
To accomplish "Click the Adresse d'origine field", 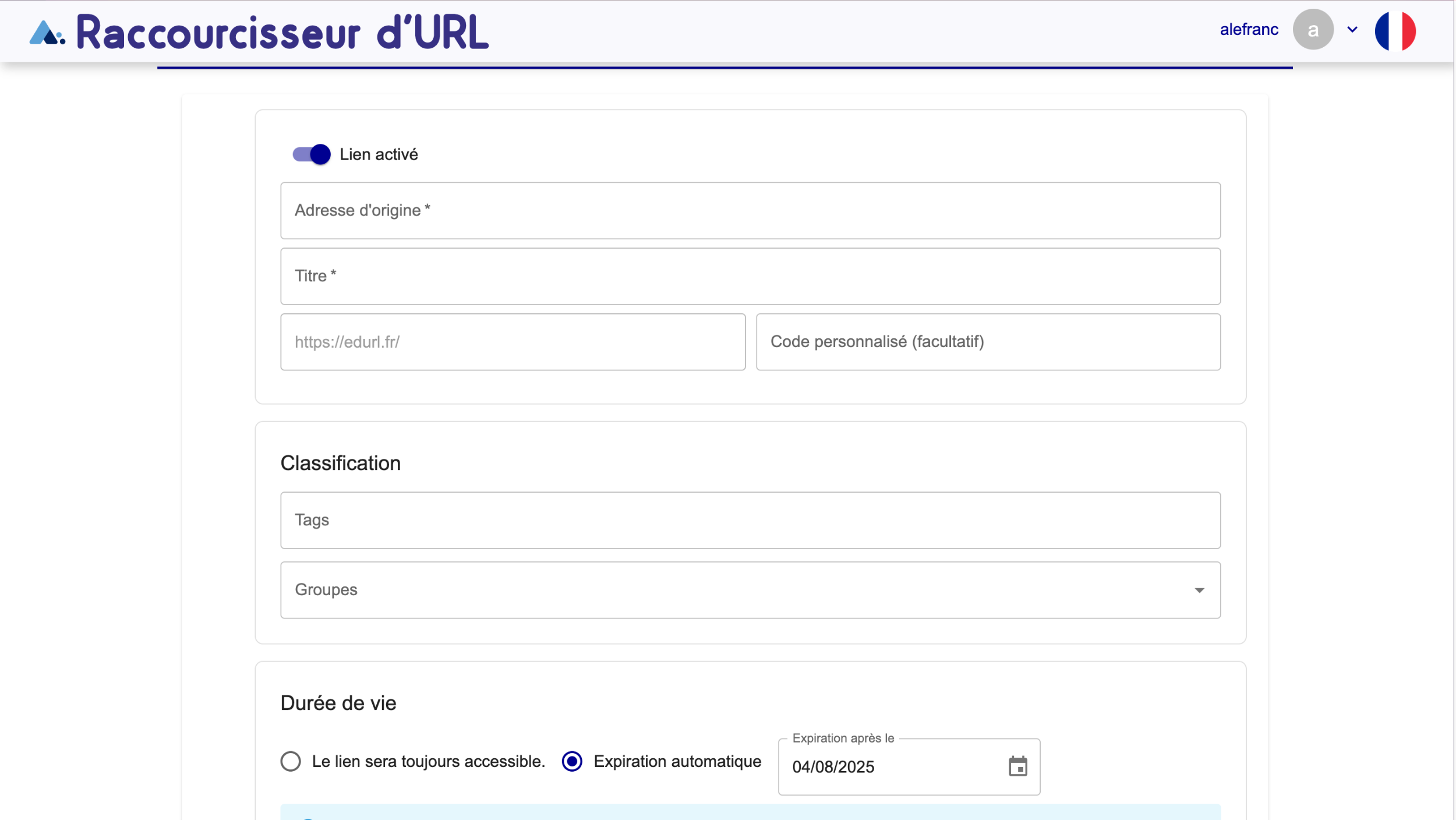I will pyautogui.click(x=750, y=211).
